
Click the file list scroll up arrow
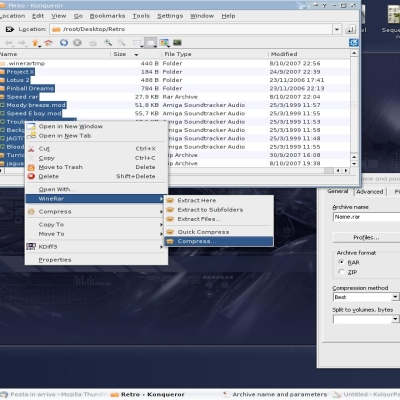point(354,53)
